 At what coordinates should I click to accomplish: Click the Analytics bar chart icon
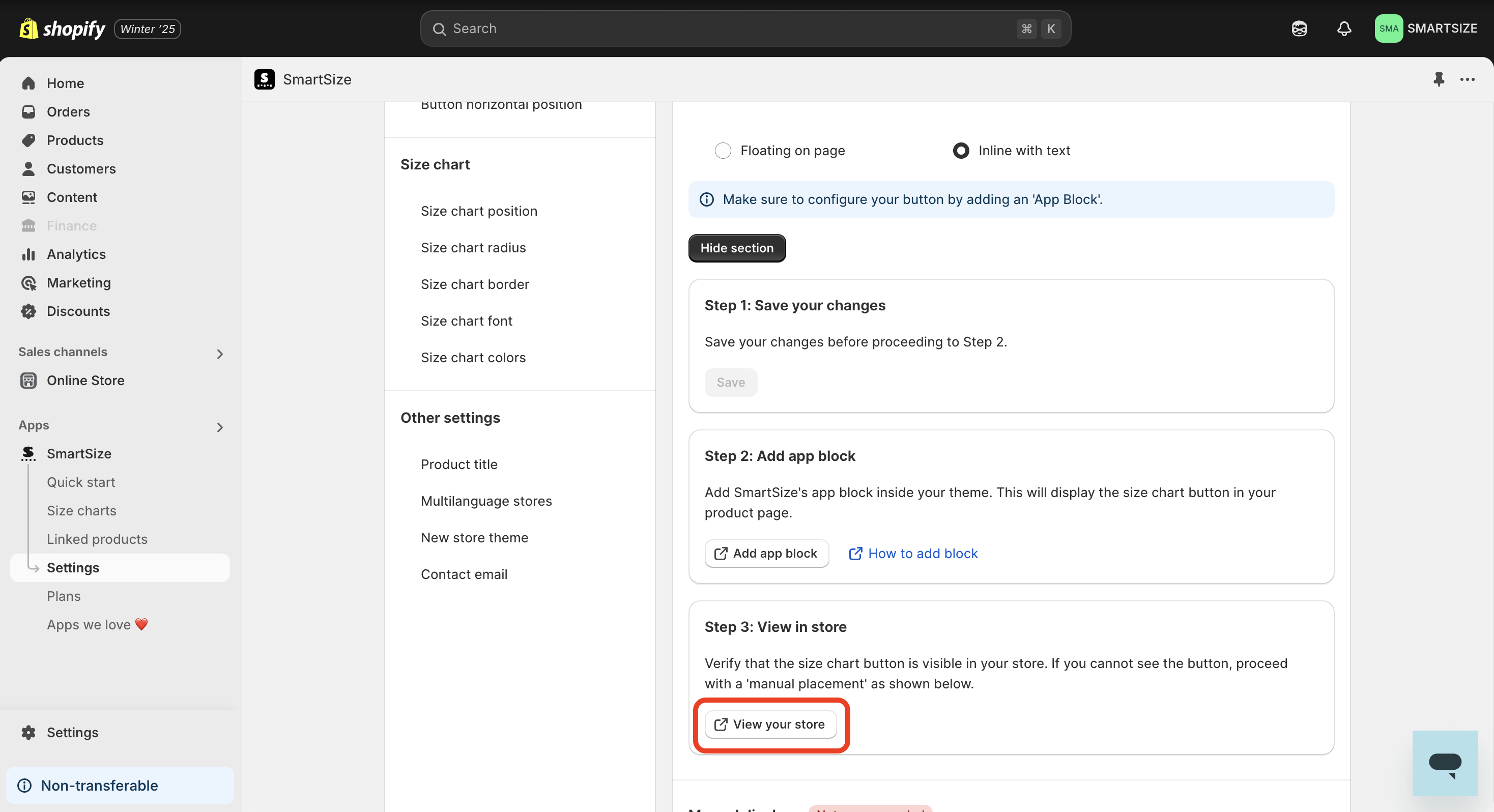pos(28,254)
